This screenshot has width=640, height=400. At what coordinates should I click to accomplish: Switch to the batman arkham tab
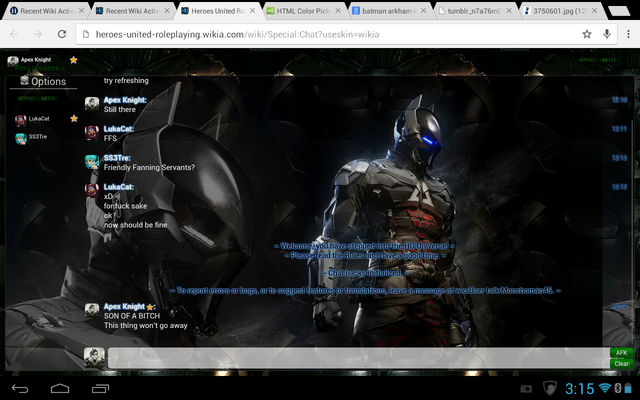coord(389,11)
